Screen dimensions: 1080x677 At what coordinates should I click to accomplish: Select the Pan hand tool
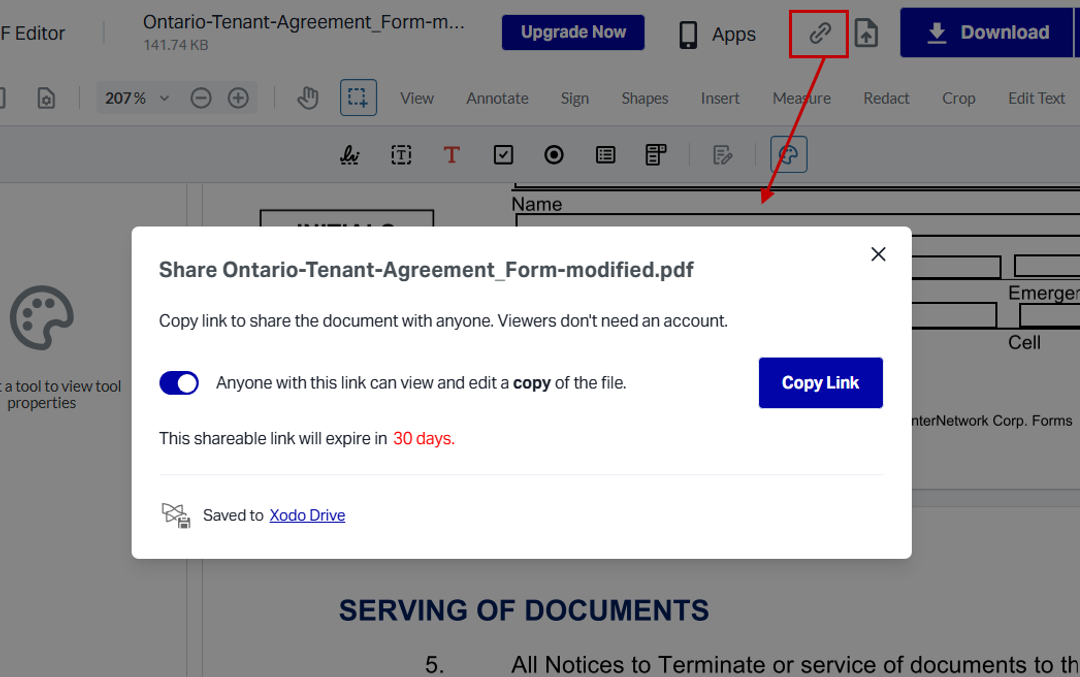coord(307,98)
